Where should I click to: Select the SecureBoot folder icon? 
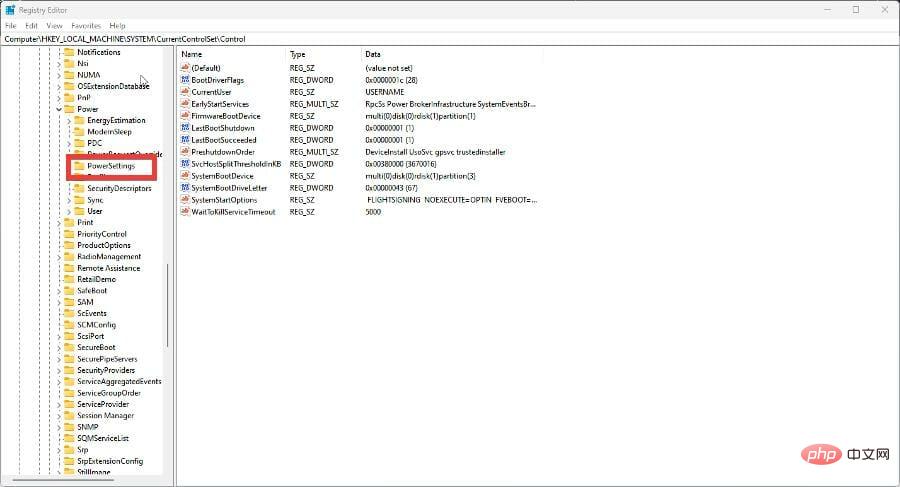[69, 347]
